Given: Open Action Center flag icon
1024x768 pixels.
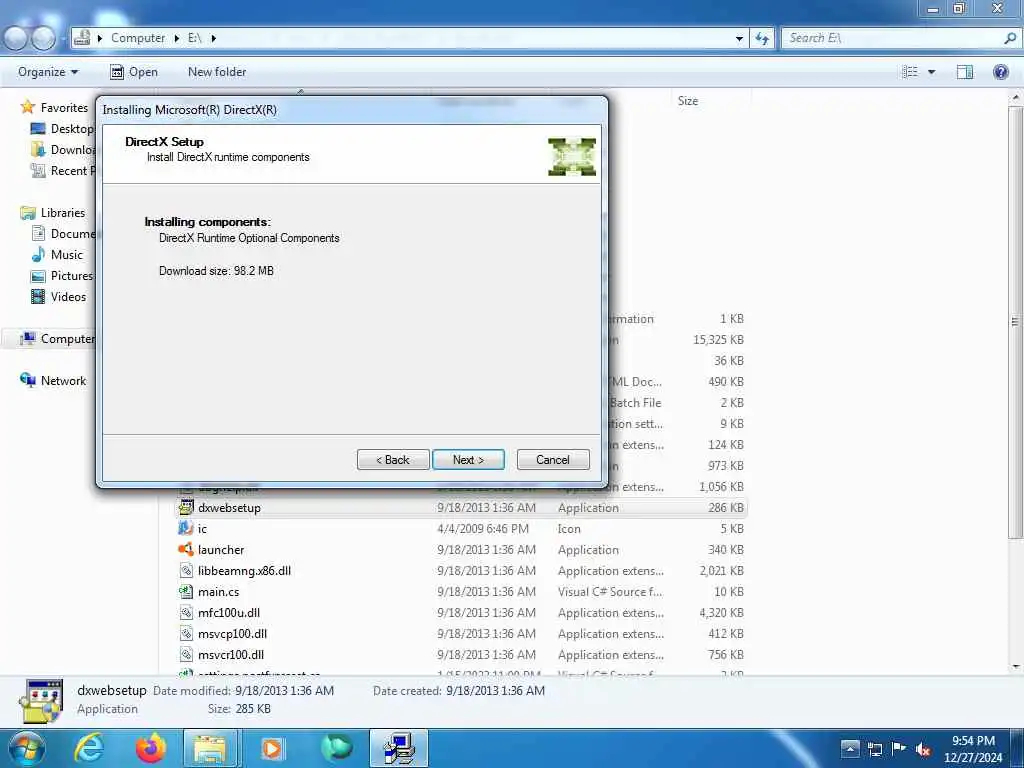Looking at the screenshot, I should (899, 749).
